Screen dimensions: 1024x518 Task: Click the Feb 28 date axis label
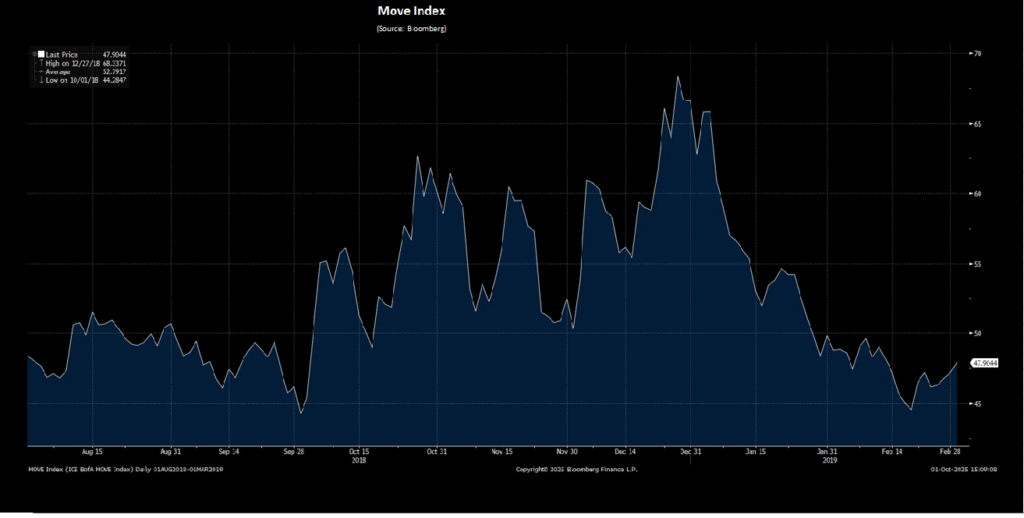pyautogui.click(x=948, y=452)
